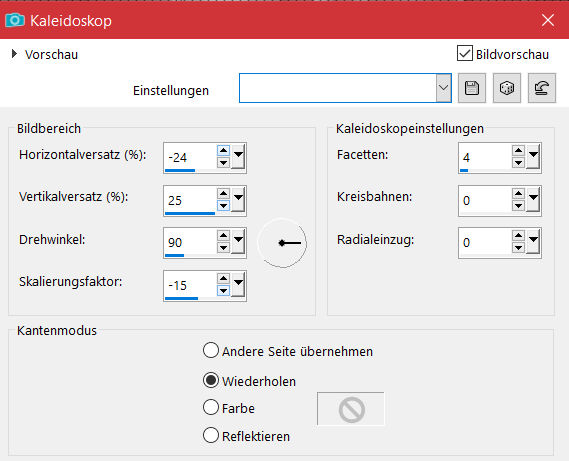This screenshot has height=461, width=569.
Task: Click the disabled edge color swatch
Action: 351,409
